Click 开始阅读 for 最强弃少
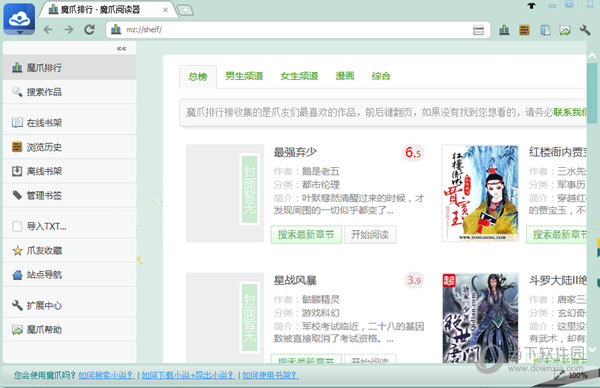This screenshot has width=600, height=388. pos(370,234)
